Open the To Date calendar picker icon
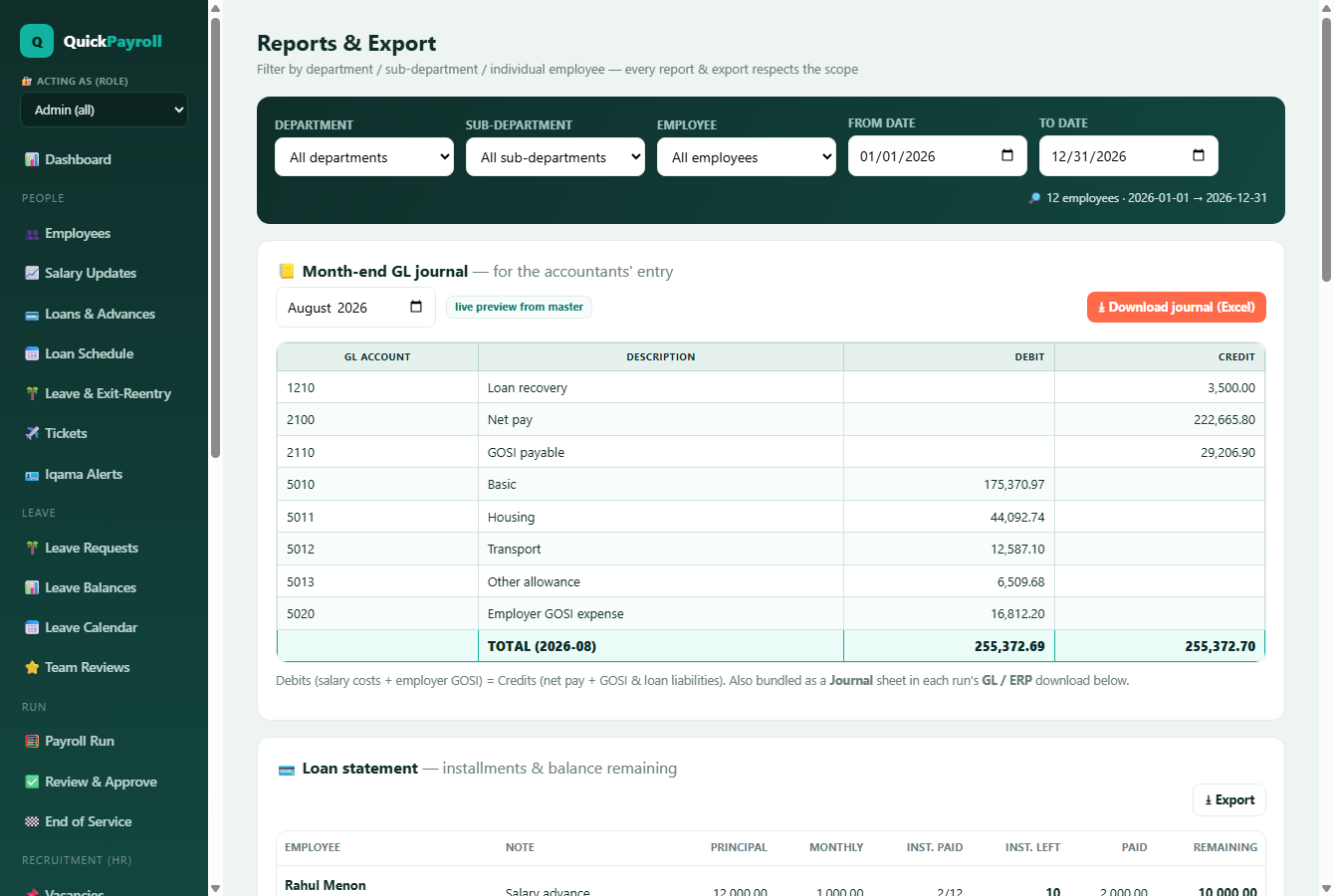This screenshot has height=896, width=1334. click(1199, 155)
